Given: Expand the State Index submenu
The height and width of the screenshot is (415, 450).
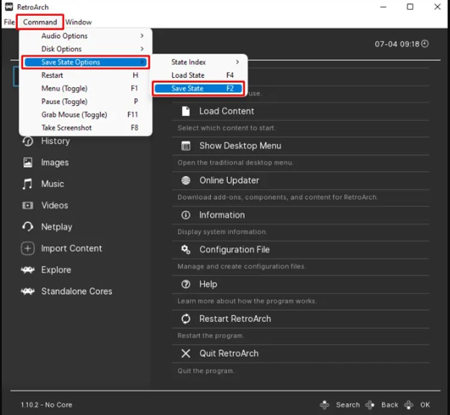Looking at the screenshot, I should click(200, 62).
